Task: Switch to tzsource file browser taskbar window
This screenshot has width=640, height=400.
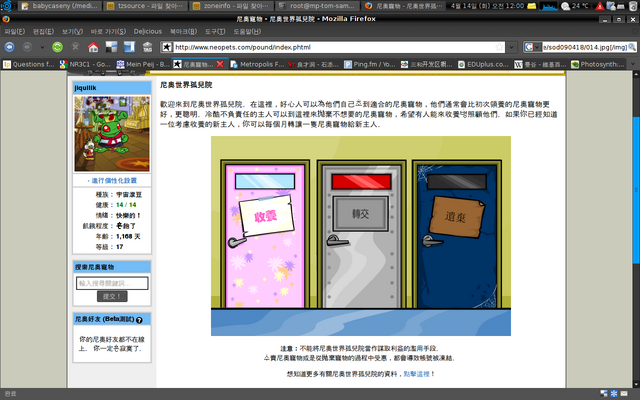Action: point(146,6)
